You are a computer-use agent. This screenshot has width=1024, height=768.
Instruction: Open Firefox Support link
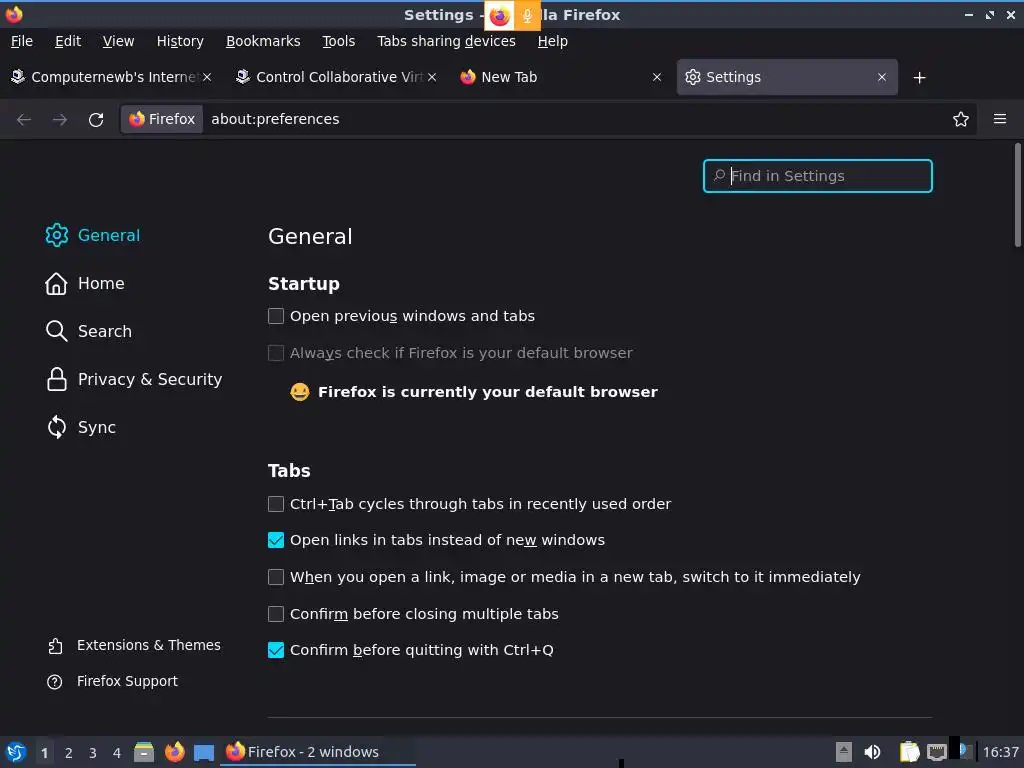[x=112, y=681]
